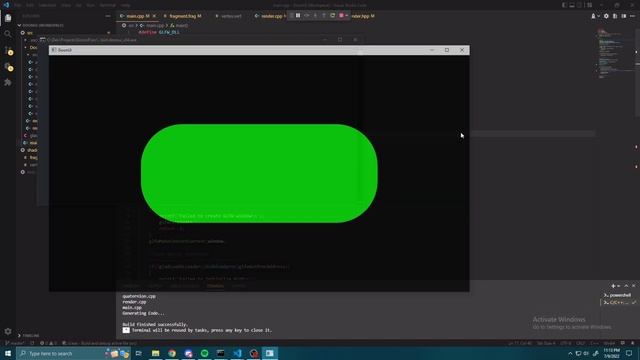Image resolution: width=640 pixels, height=360 pixels.
Task: Click Step Into in debug toolbar
Action: point(315,16)
